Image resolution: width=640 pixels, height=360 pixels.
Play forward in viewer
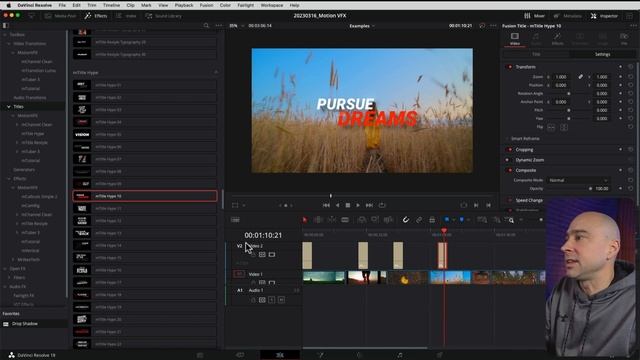click(358, 205)
